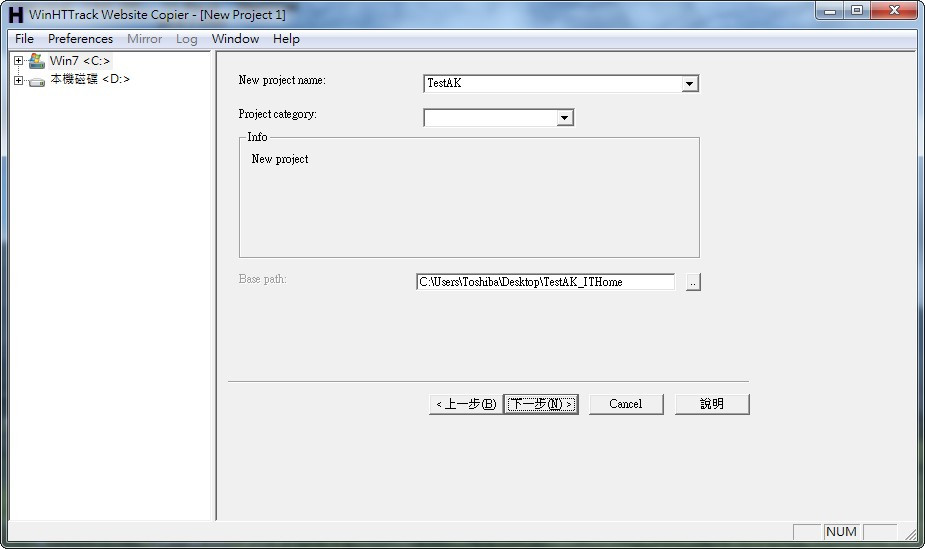Open the Log menu

pos(186,39)
